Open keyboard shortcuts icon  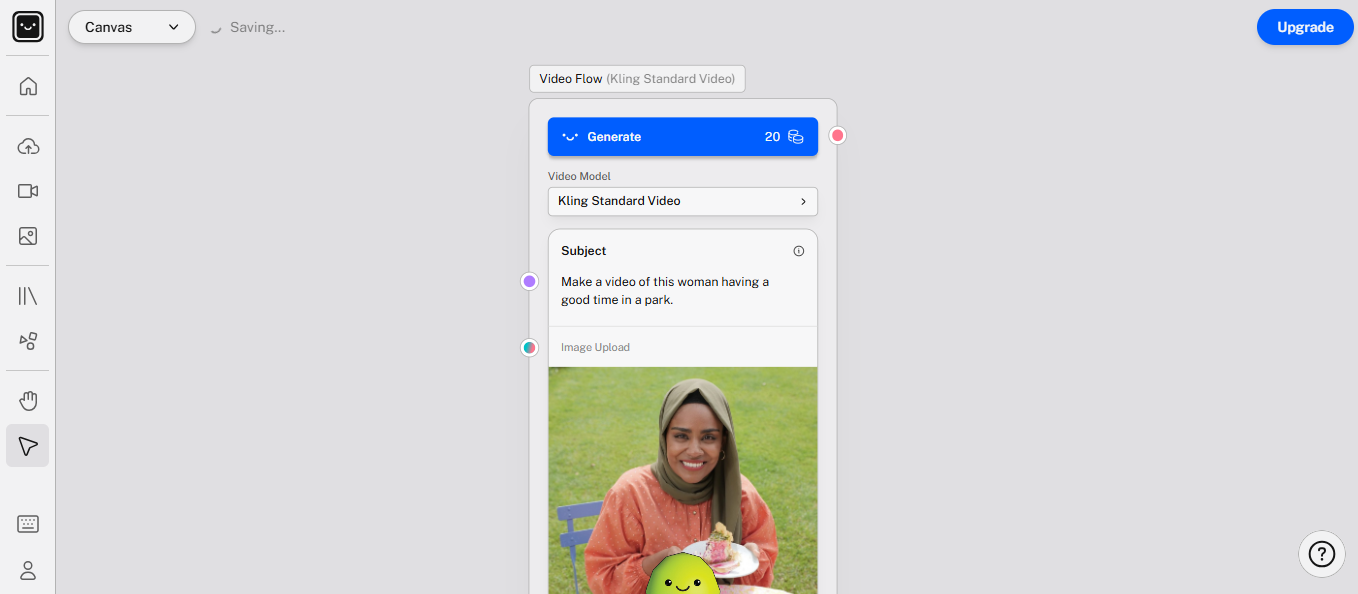tap(28, 524)
